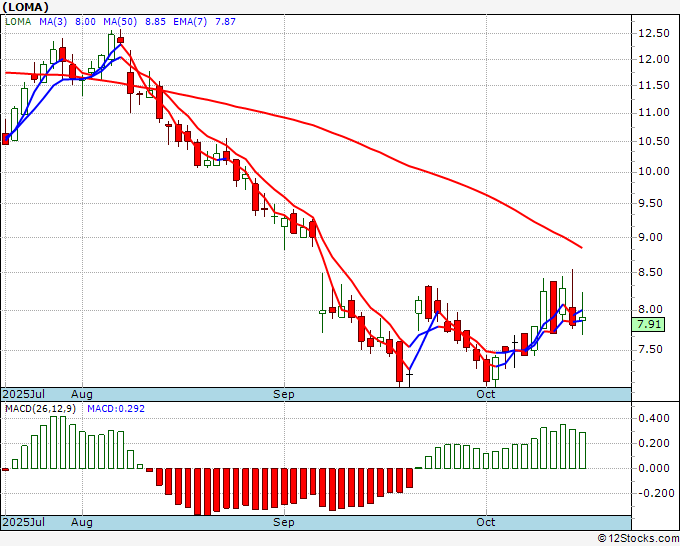The width and height of the screenshot is (680, 546).
Task: Click 2025Jul on price chart date axis
Action: click(x=24, y=394)
